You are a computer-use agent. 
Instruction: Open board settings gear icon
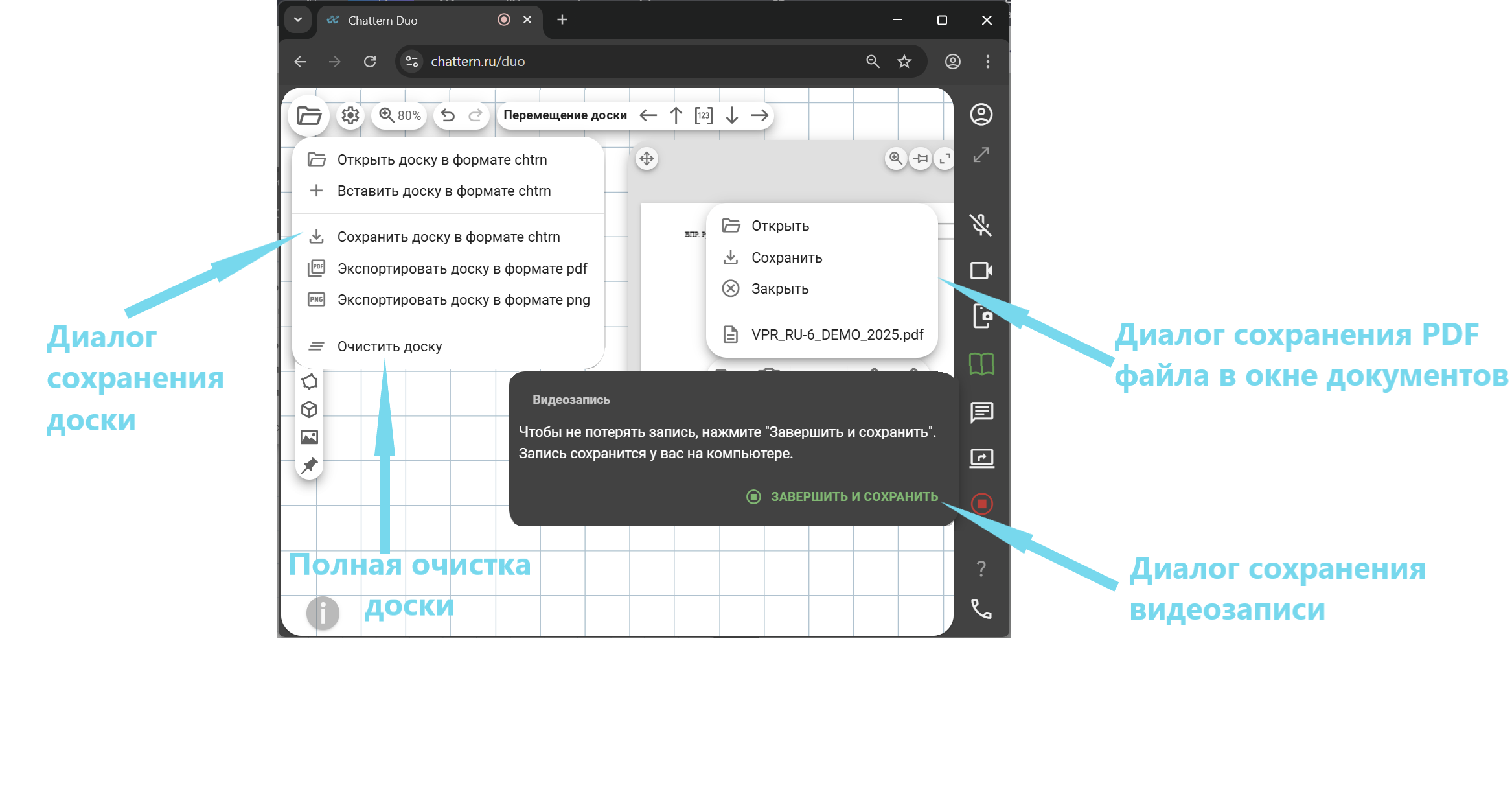(350, 115)
